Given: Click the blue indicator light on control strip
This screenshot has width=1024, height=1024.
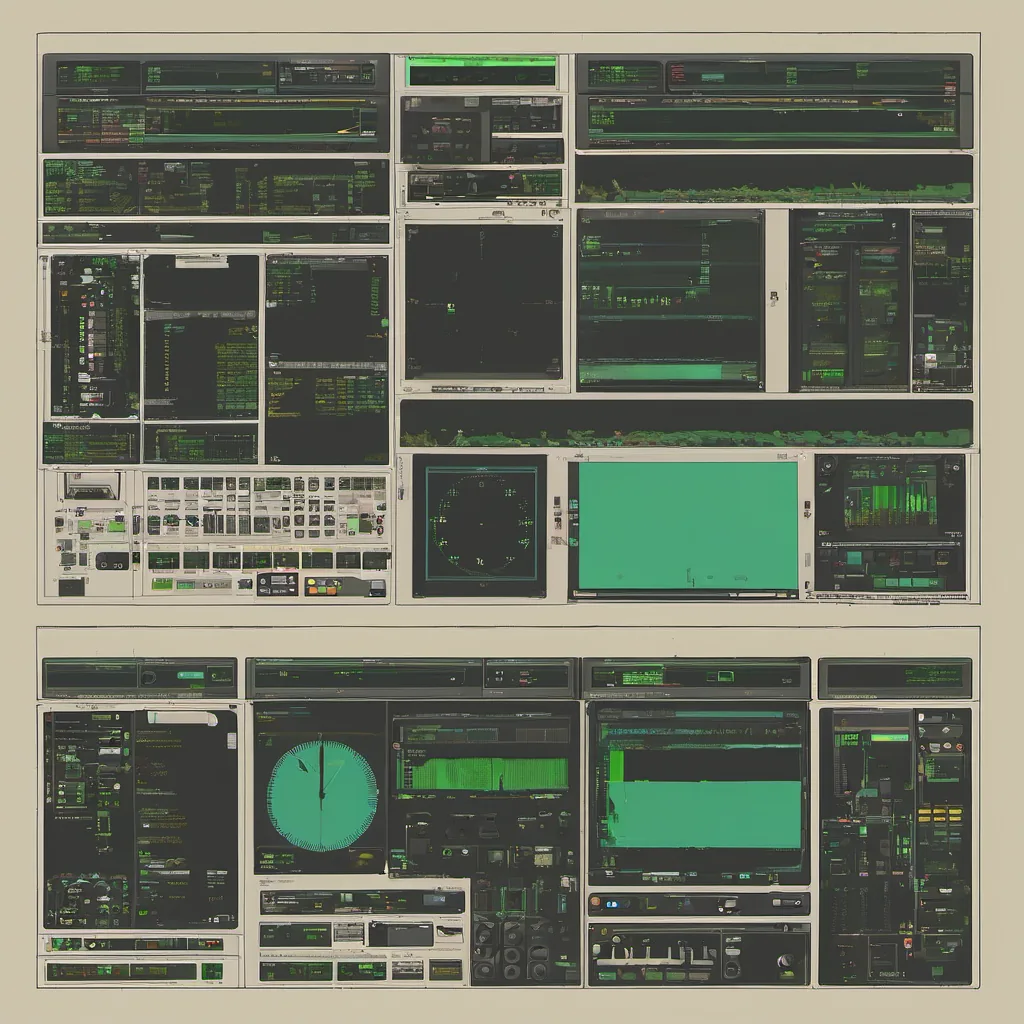Looking at the screenshot, I should coord(612,903).
